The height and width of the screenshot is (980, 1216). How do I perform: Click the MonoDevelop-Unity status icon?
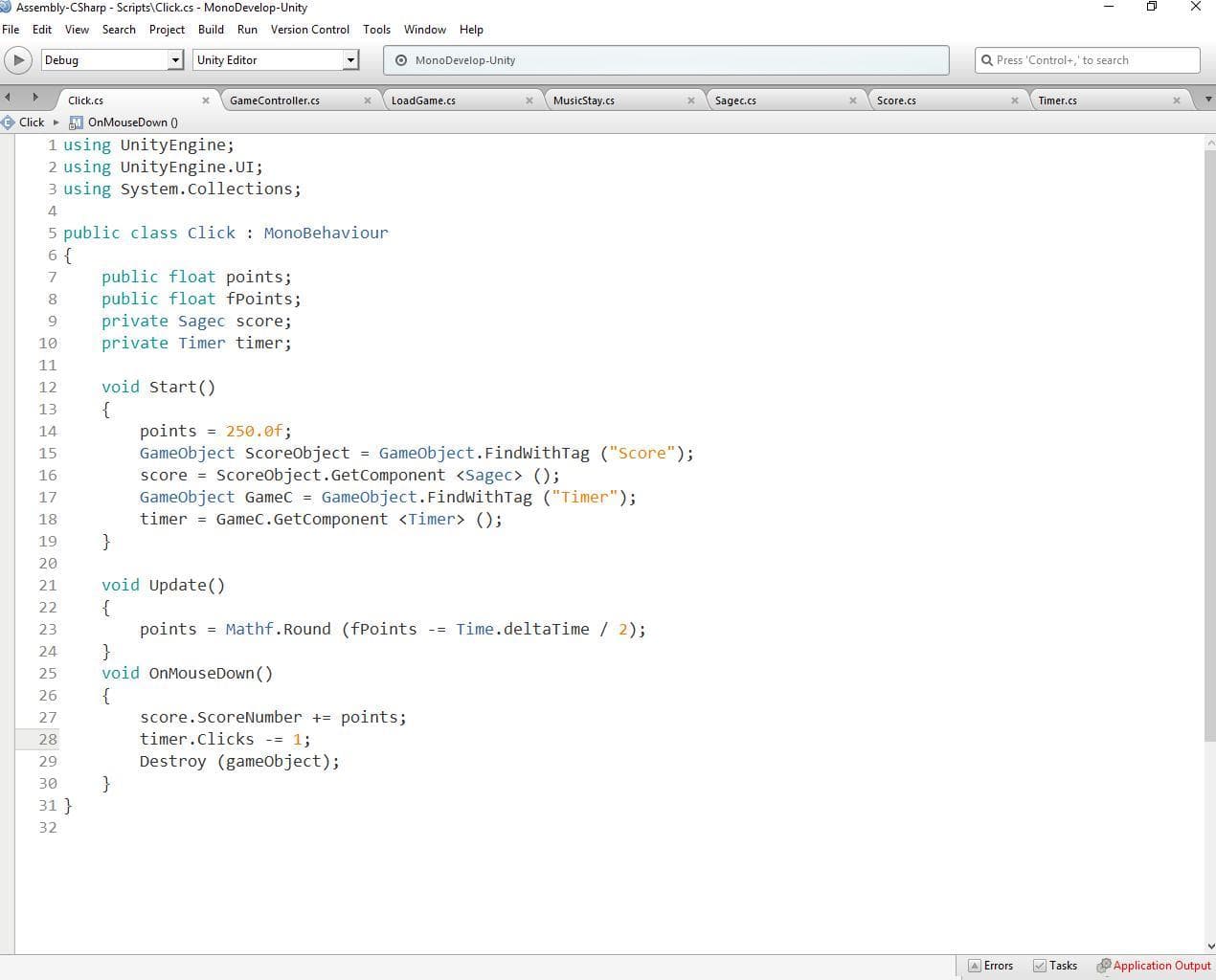coord(401,60)
